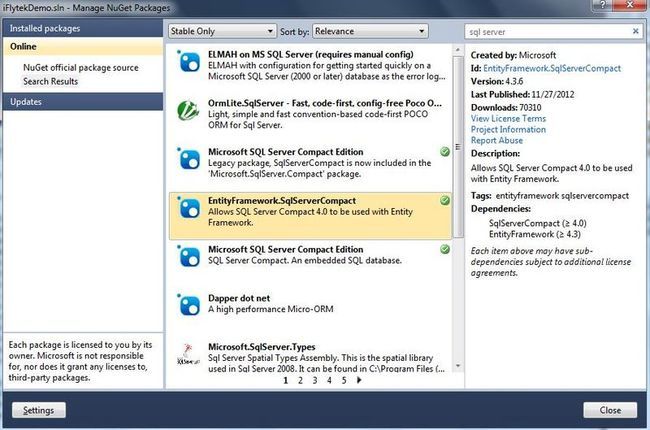Image resolution: width=650 pixels, height=430 pixels.
Task: Click the scroll down arrow of the package list
Action: (458, 366)
